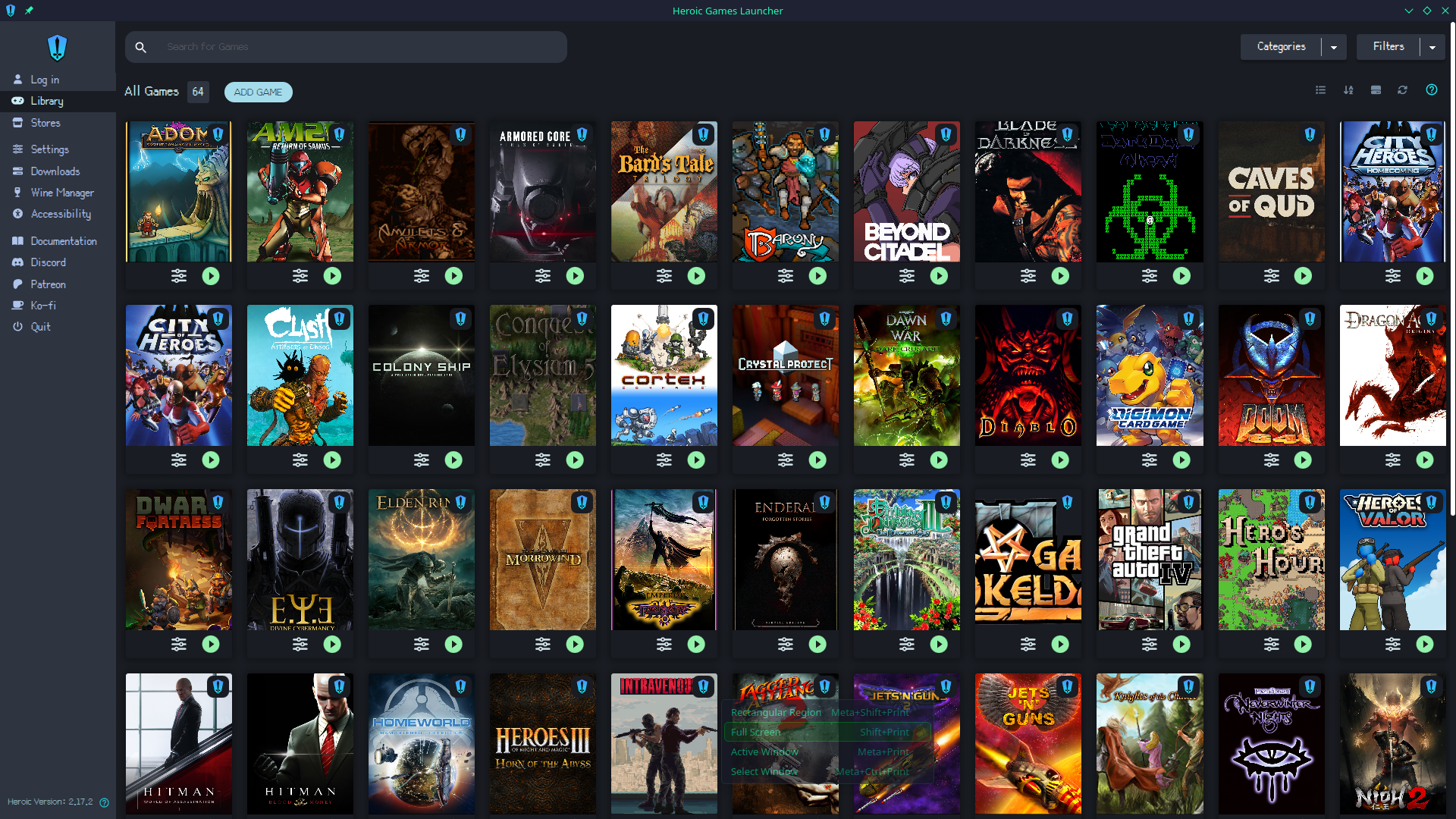
Task: Open settings for Barony game card
Action: [x=786, y=276]
